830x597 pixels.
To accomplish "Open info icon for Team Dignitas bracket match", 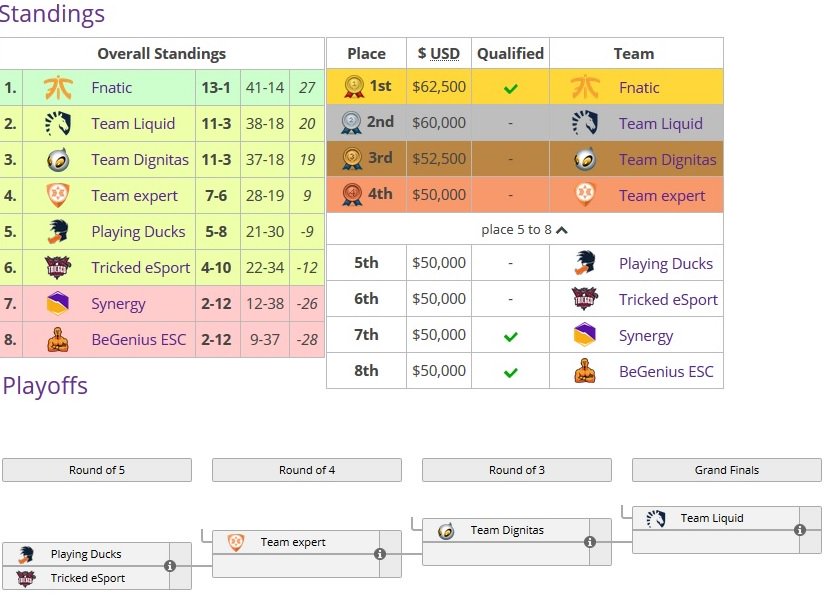I will pos(590,542).
